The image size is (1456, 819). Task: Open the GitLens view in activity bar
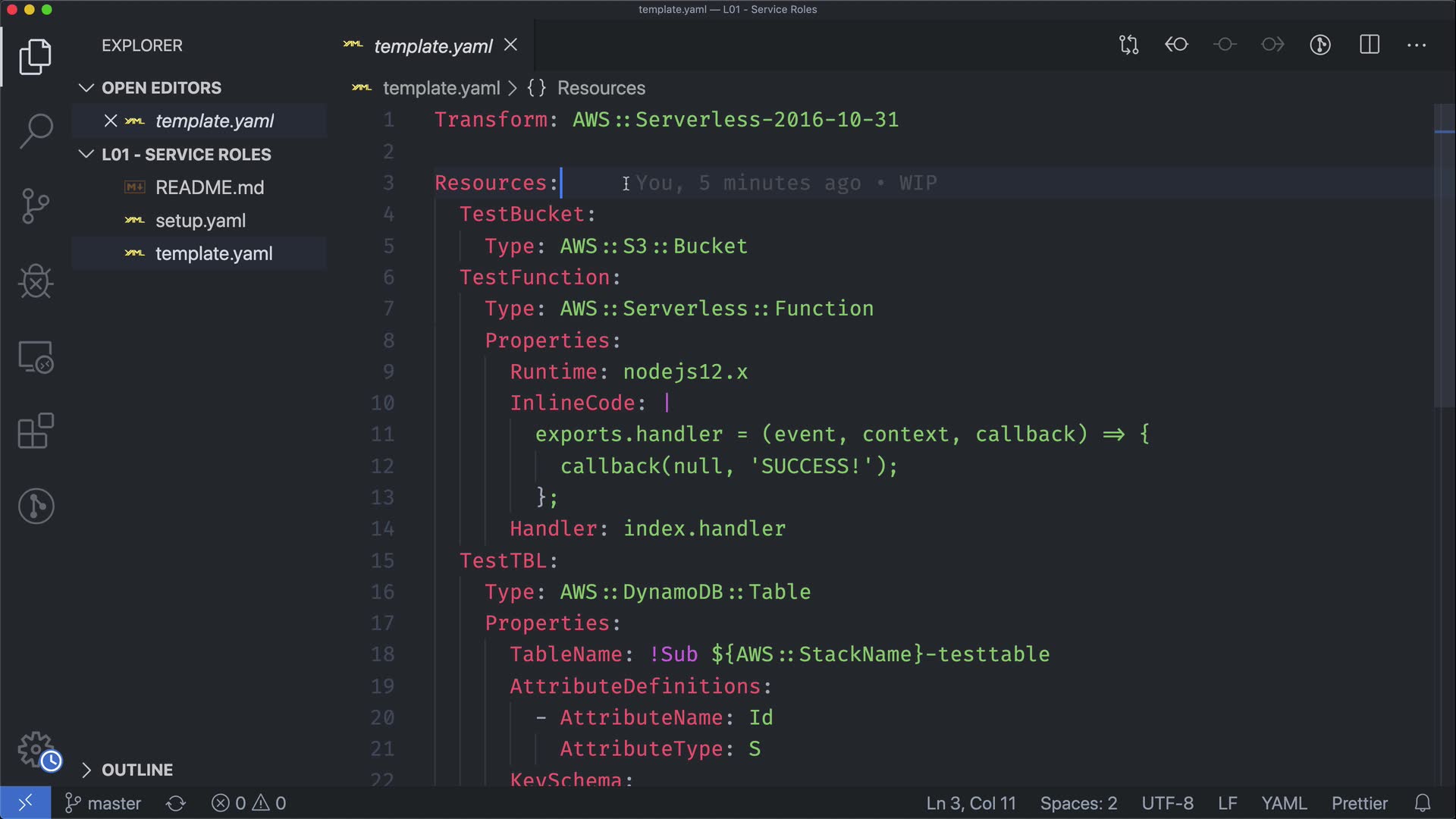[x=36, y=506]
